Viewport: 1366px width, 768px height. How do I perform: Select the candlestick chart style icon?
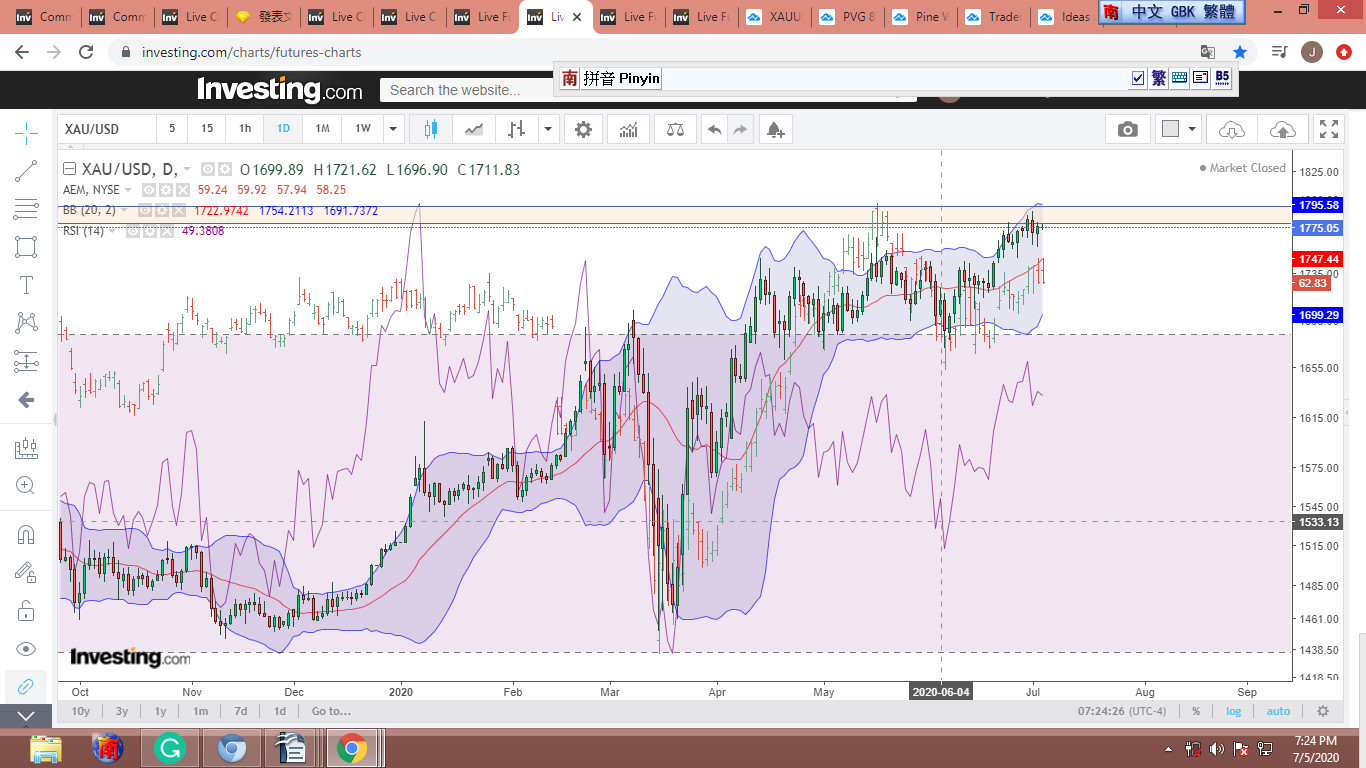[x=431, y=129]
